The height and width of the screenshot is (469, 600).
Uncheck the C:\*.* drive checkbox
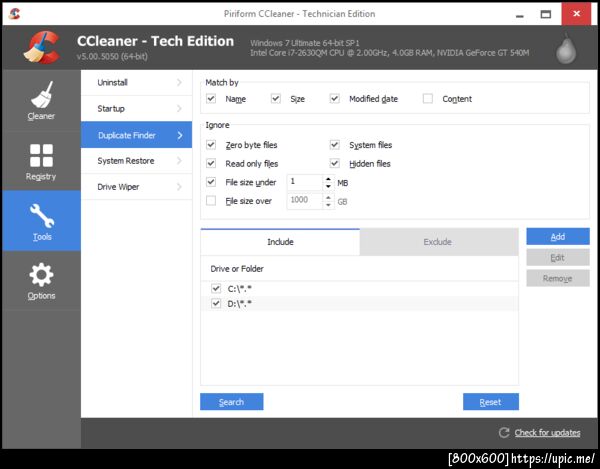216,288
